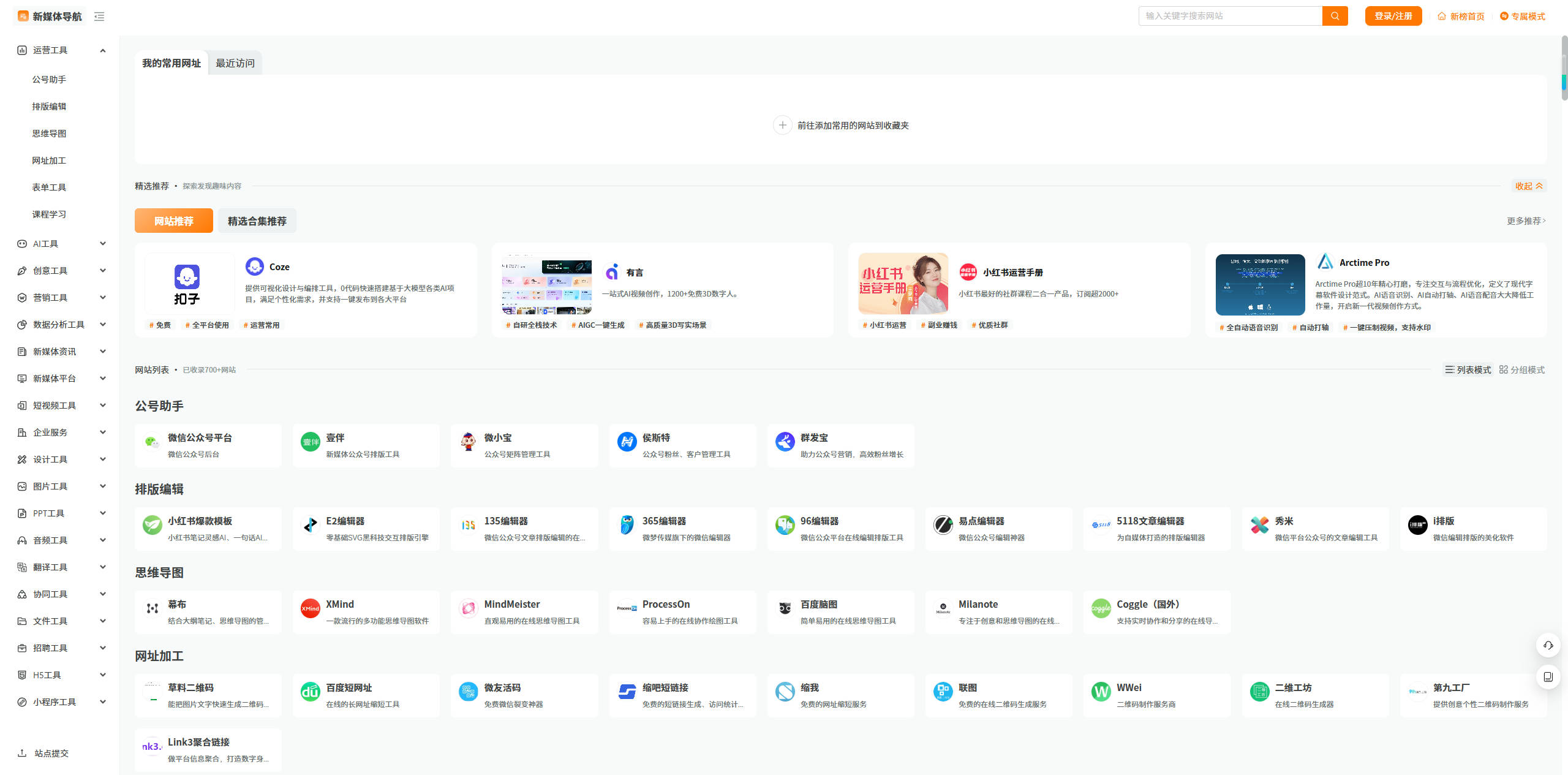The height and width of the screenshot is (775, 1568).
Task: Click the i排版 black circle icon
Action: click(1417, 525)
